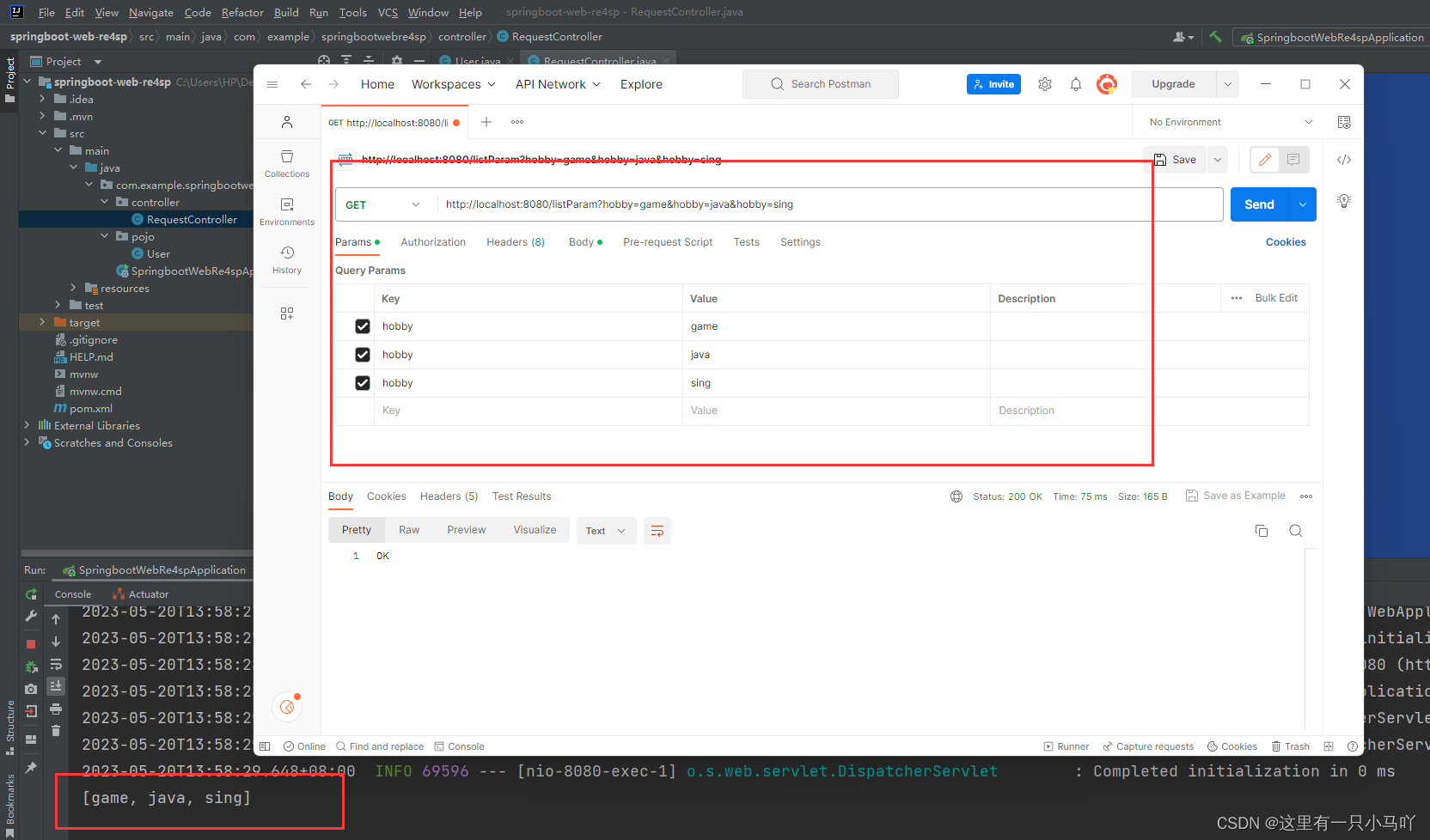The image size is (1430, 840).
Task: Open the comments icon beside Save
Action: point(1293,160)
